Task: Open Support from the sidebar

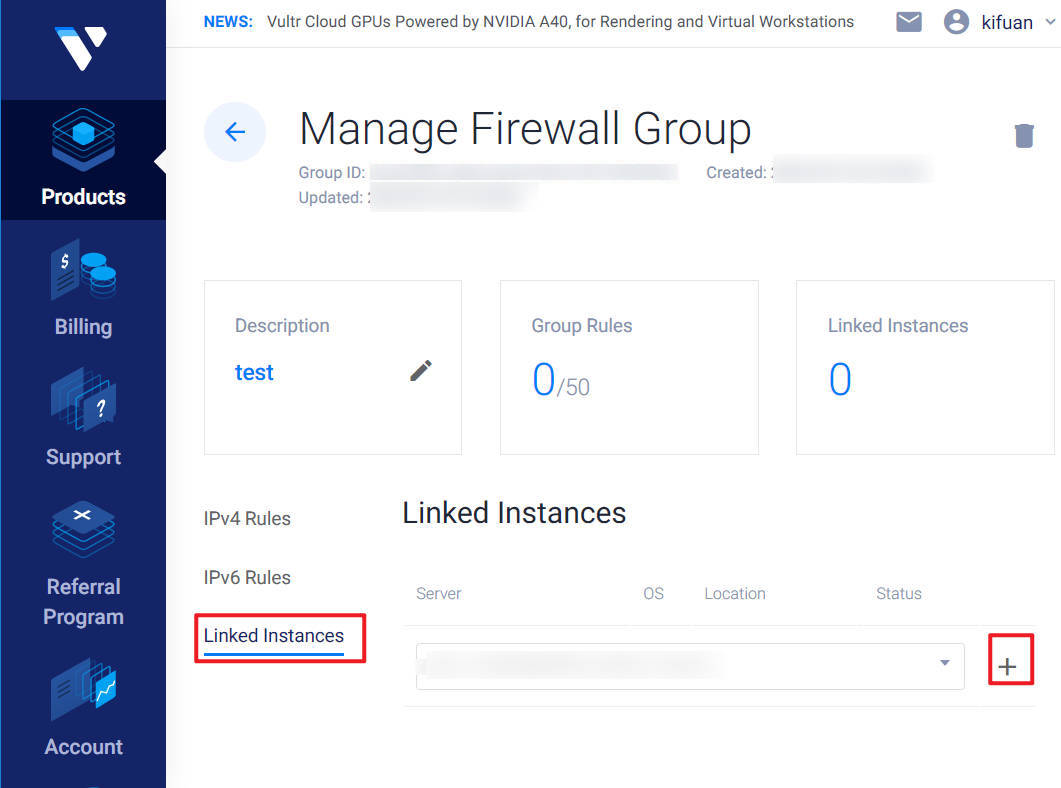Action: point(83,400)
